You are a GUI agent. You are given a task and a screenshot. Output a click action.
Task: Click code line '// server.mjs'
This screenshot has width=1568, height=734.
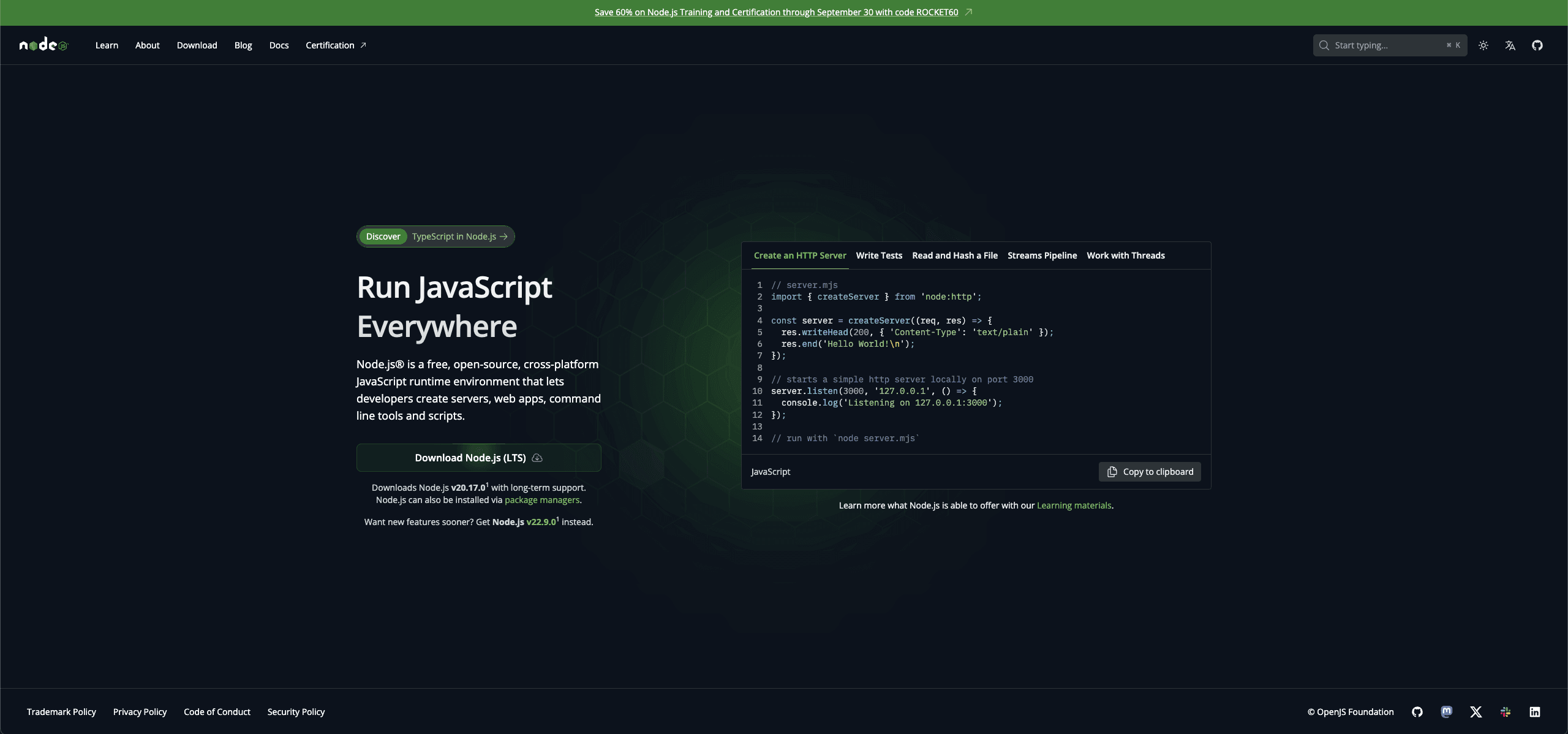tap(804, 285)
